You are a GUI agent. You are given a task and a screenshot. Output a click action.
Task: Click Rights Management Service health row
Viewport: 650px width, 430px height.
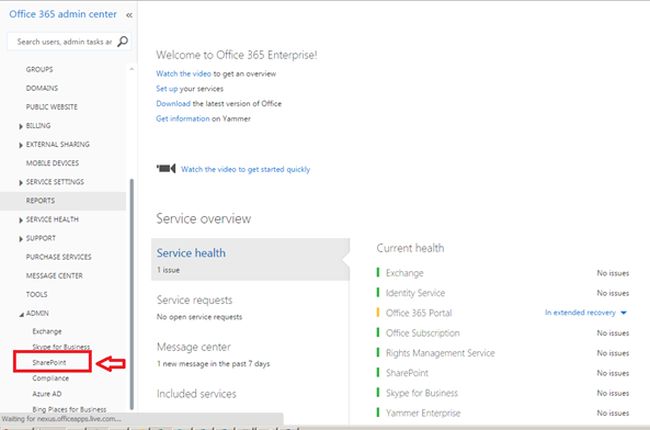(502, 353)
